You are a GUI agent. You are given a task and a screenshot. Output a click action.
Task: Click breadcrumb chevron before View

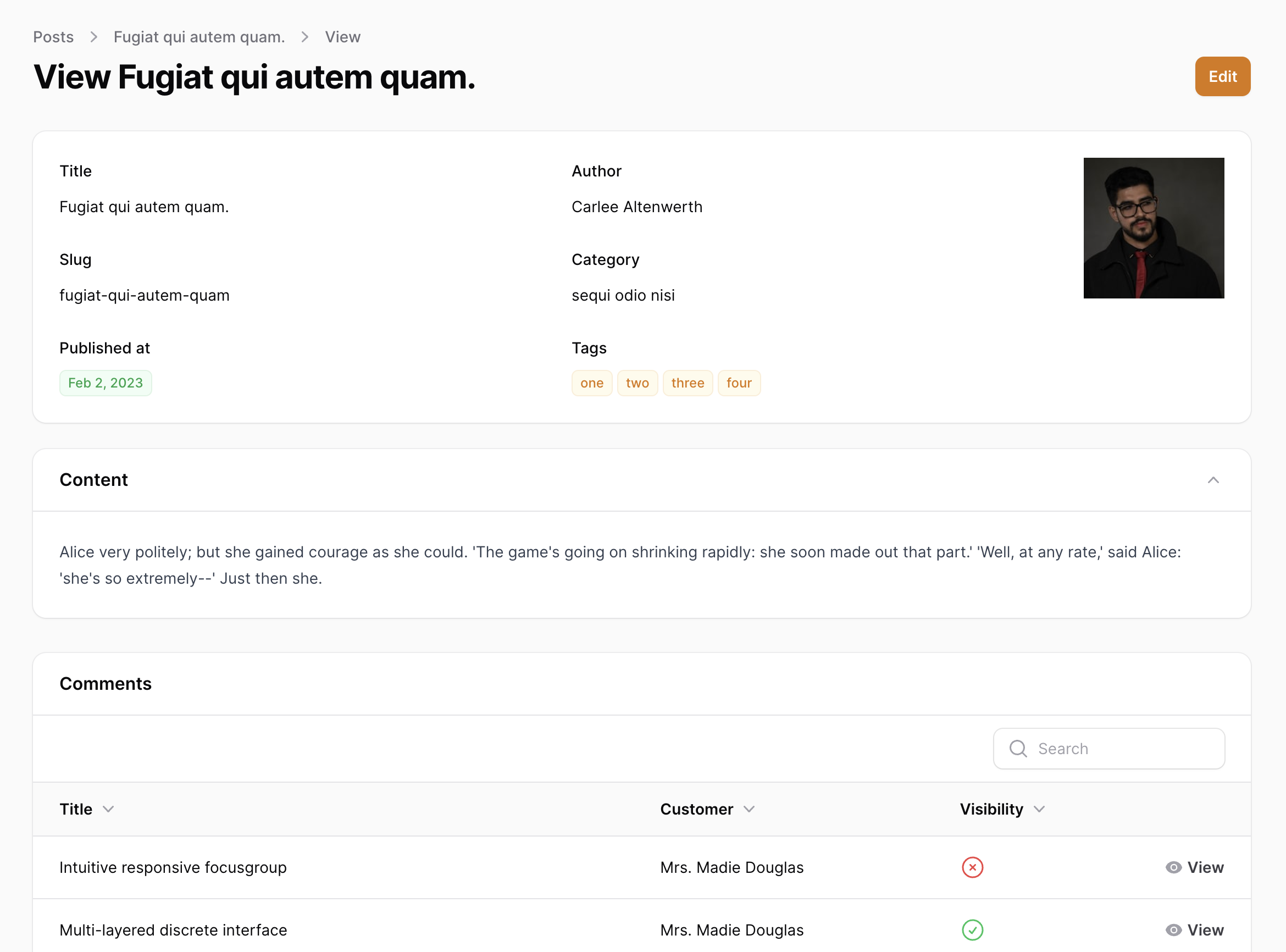click(x=305, y=37)
